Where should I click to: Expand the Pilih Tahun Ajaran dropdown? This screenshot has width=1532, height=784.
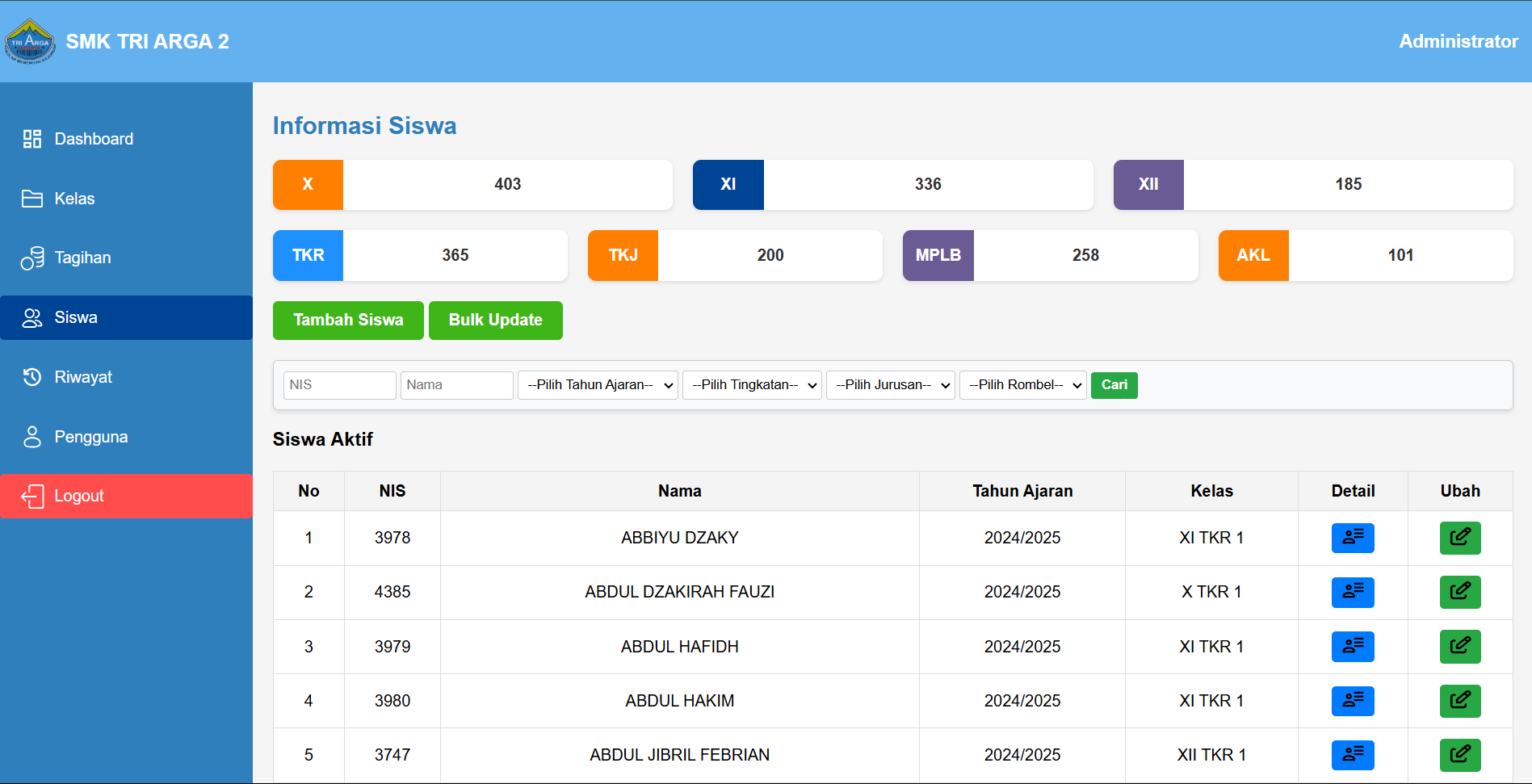[x=598, y=385]
